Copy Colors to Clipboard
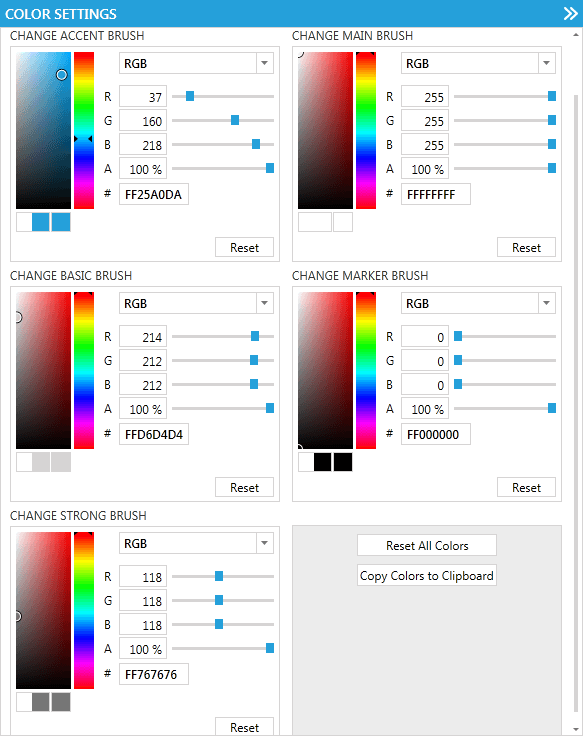Image resolution: width=585 pixels, height=737 pixels. [x=427, y=575]
